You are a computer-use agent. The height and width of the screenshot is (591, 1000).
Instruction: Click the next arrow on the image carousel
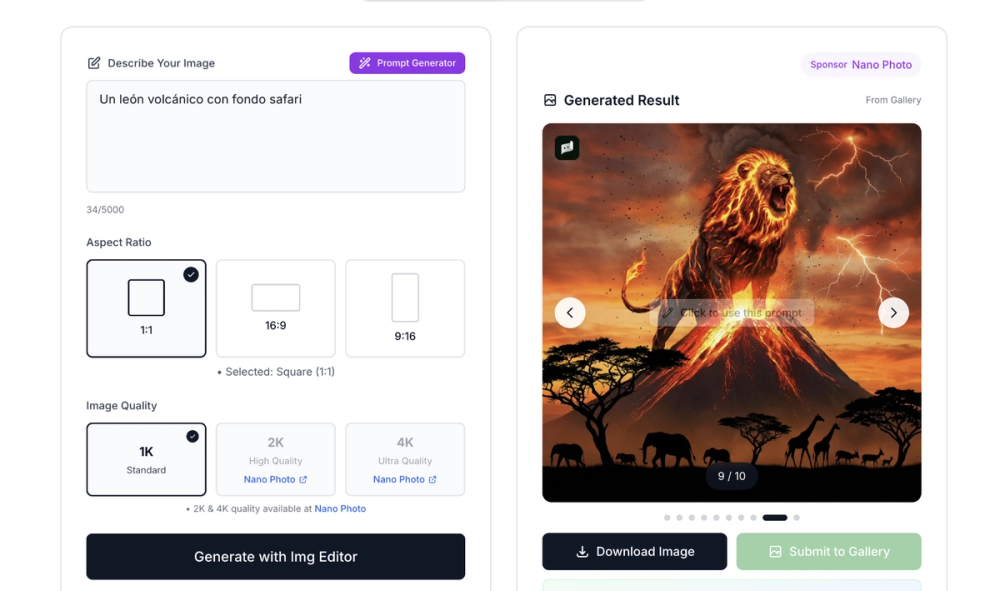pos(893,312)
